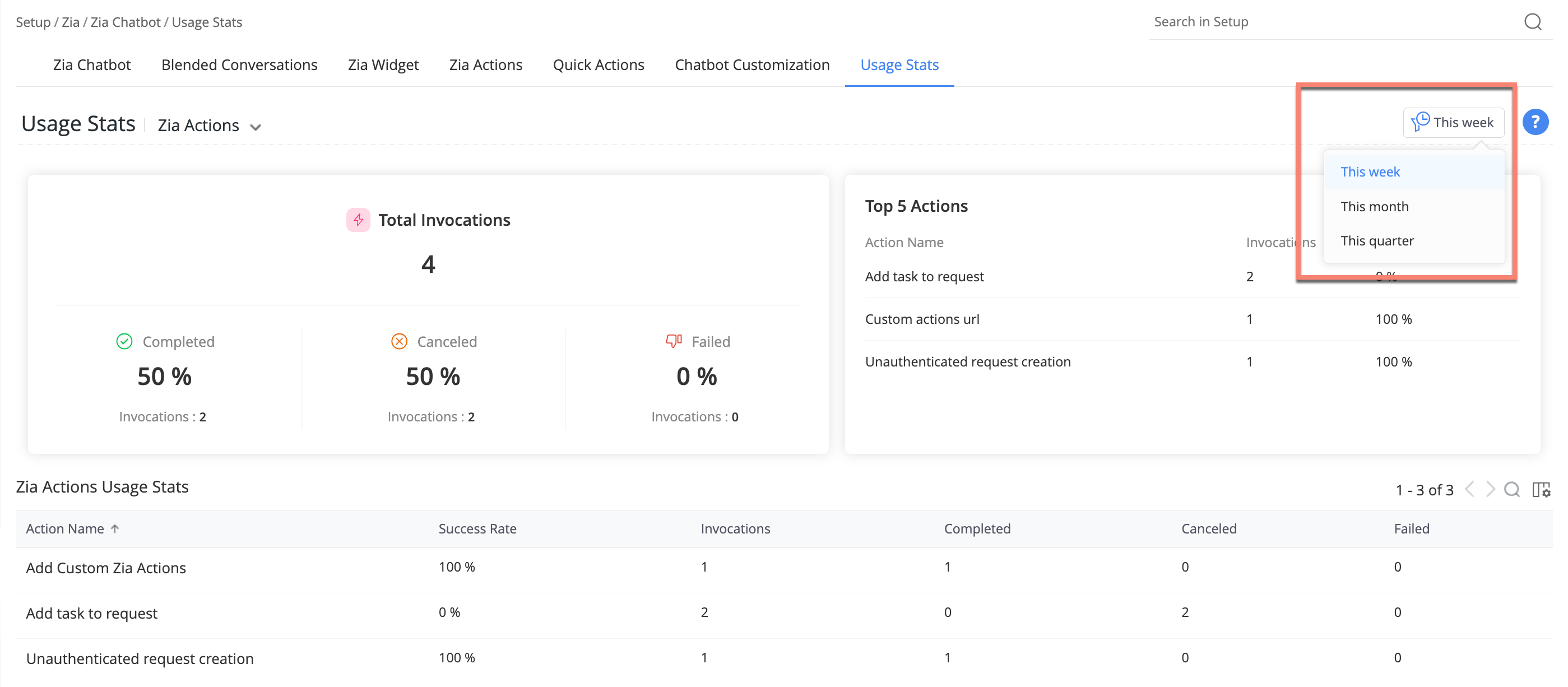Expand the Zia Actions category dropdown

(x=209, y=126)
